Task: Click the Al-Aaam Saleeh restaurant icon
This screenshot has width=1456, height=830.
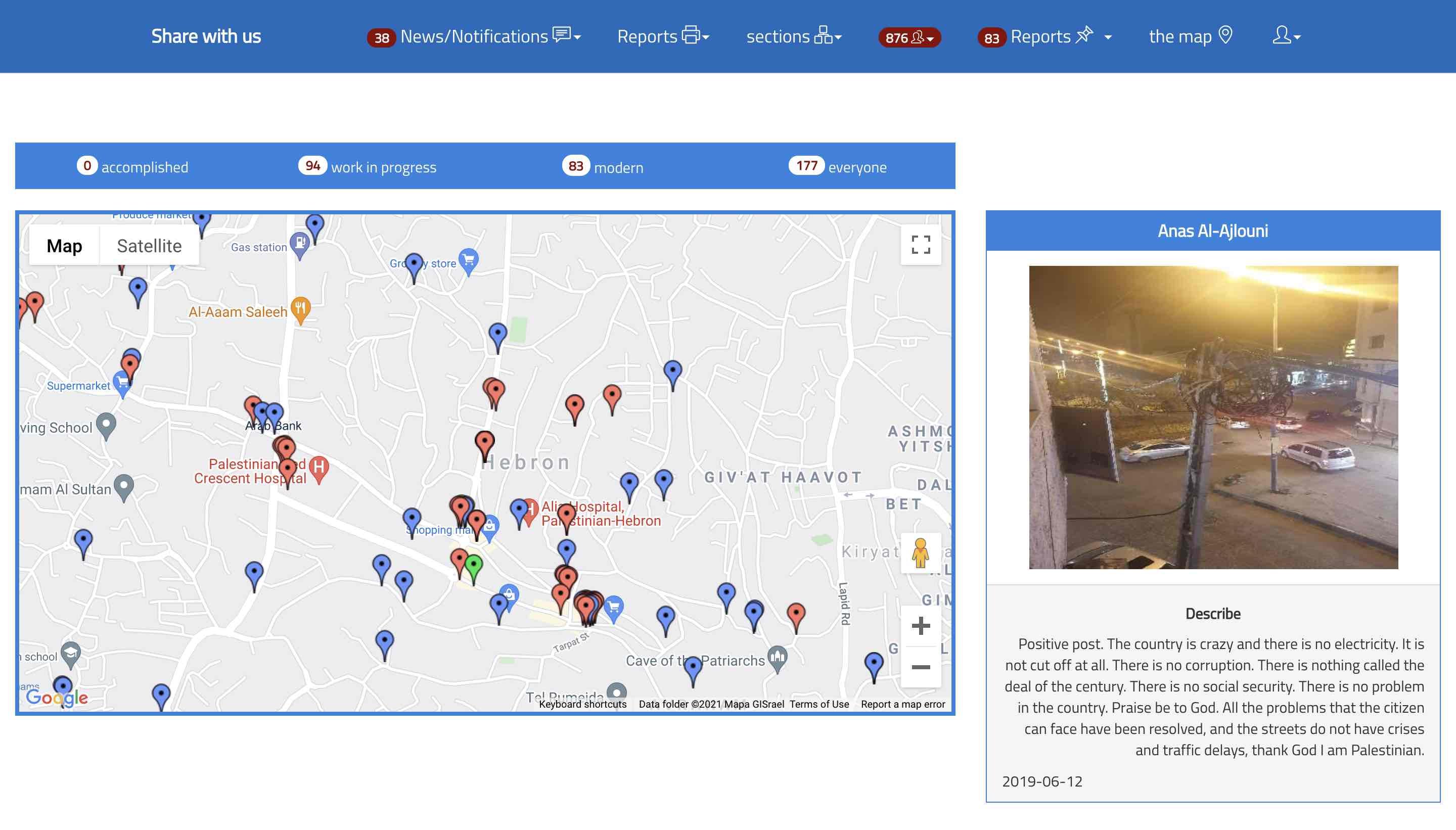Action: 300,308
